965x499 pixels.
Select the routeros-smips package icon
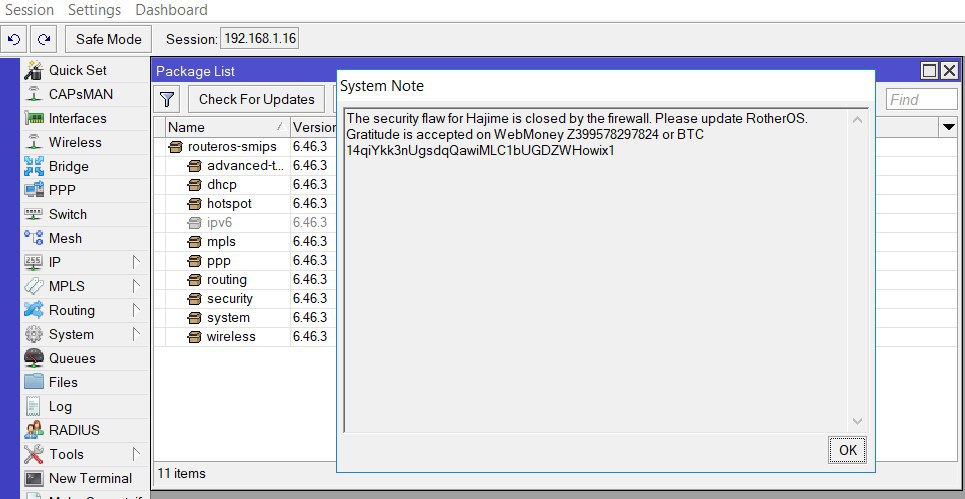pyautogui.click(x=175, y=147)
